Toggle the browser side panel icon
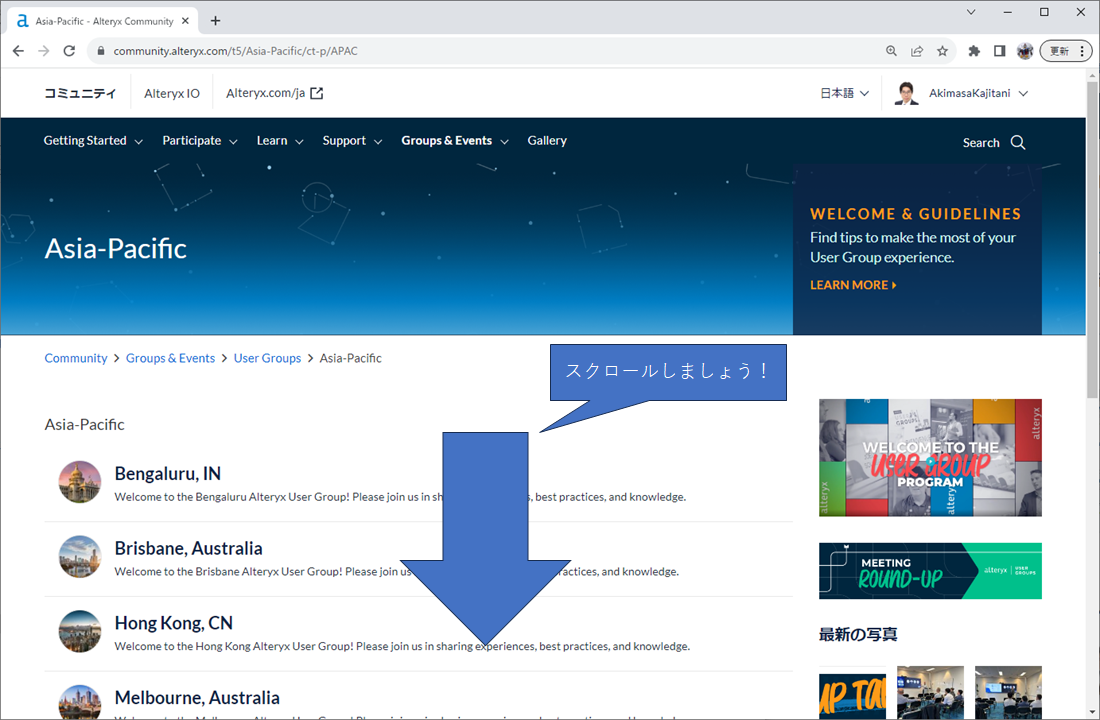The height and width of the screenshot is (720, 1100). (x=999, y=51)
